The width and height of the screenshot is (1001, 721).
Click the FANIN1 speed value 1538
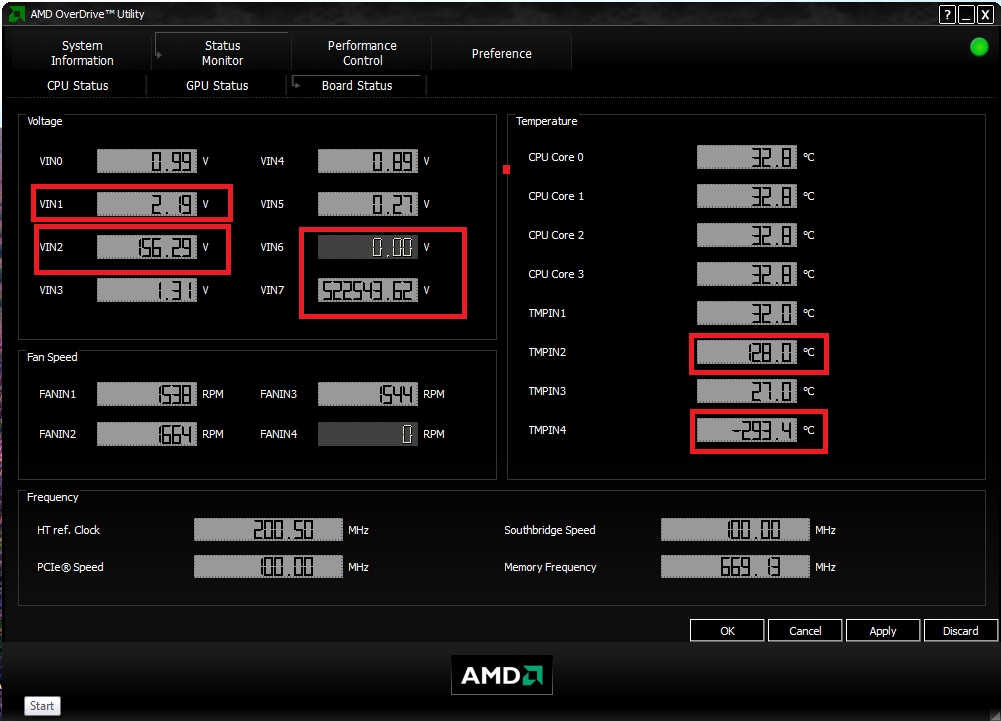point(147,394)
